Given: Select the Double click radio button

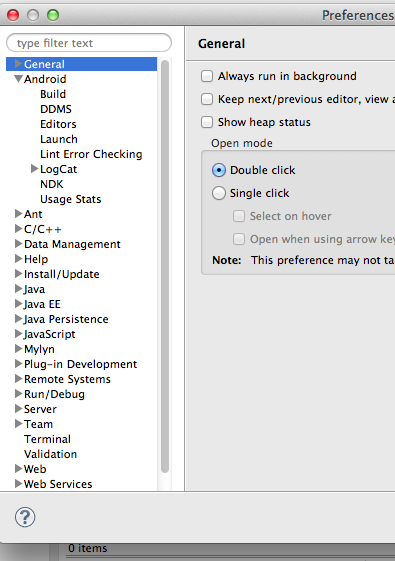Looking at the screenshot, I should [x=219, y=170].
